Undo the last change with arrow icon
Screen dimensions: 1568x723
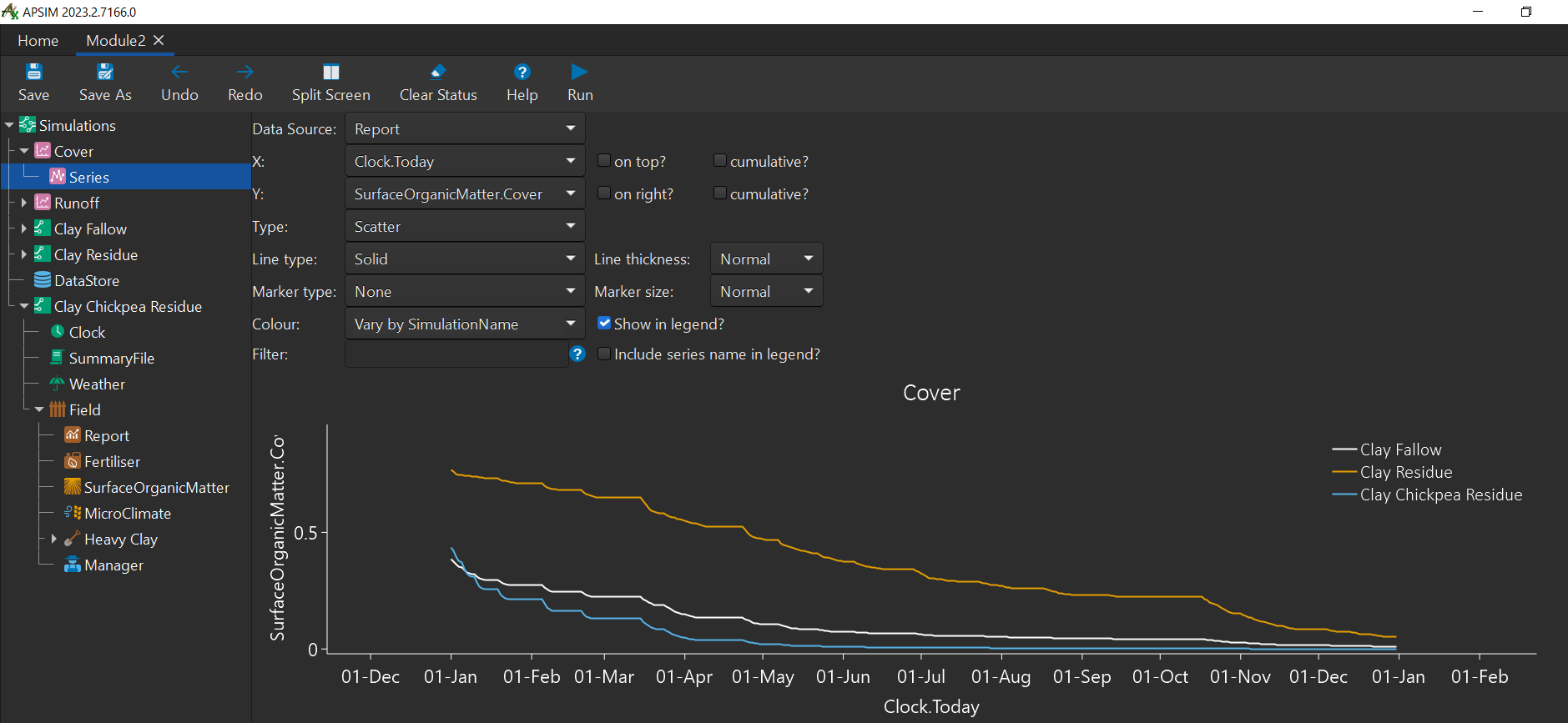tap(179, 72)
